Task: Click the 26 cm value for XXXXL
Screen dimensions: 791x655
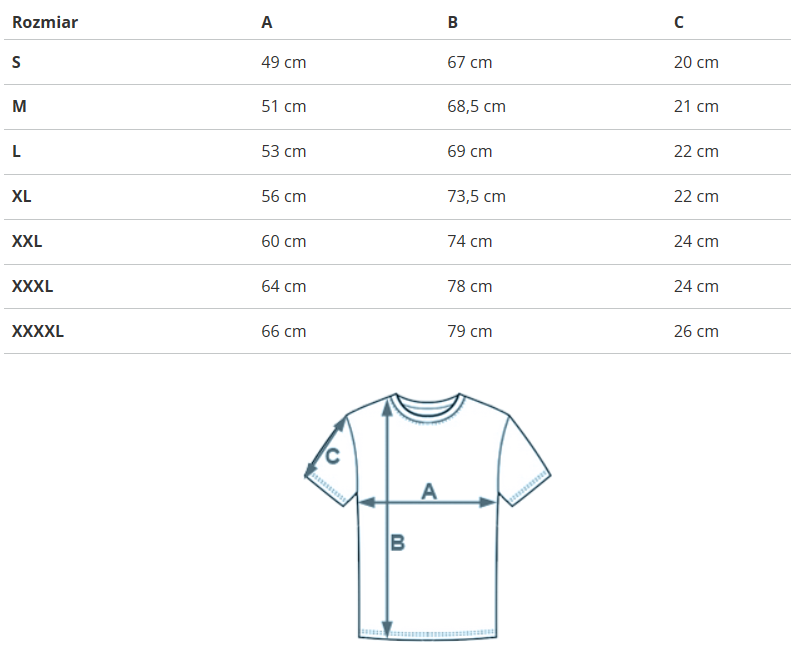Action: pos(696,331)
